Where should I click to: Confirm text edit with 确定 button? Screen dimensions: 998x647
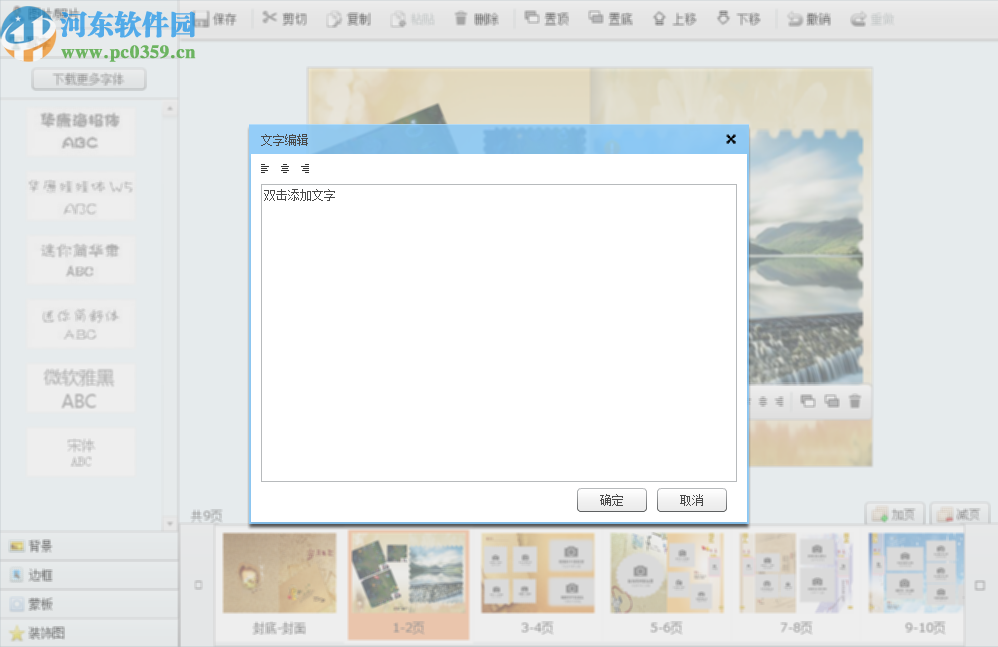(611, 500)
